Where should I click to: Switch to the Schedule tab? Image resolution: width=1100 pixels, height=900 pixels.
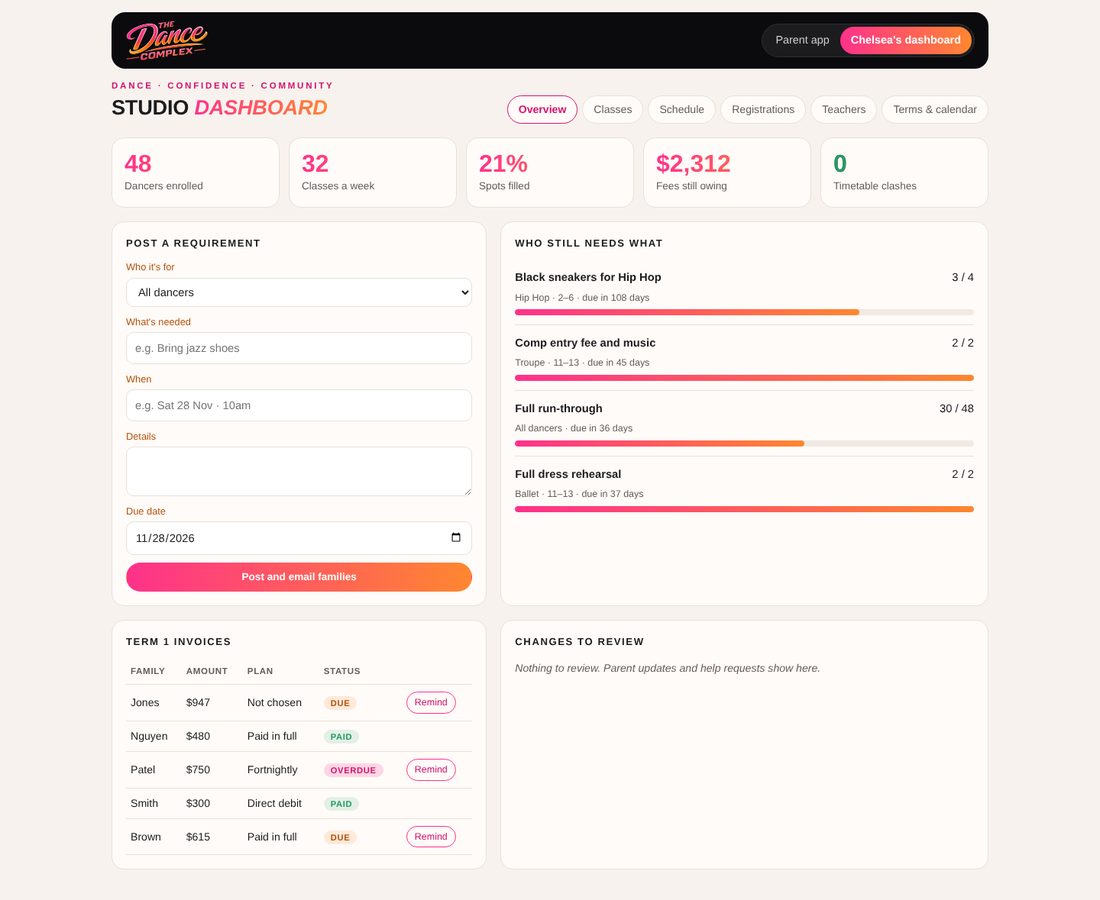pyautogui.click(x=681, y=109)
